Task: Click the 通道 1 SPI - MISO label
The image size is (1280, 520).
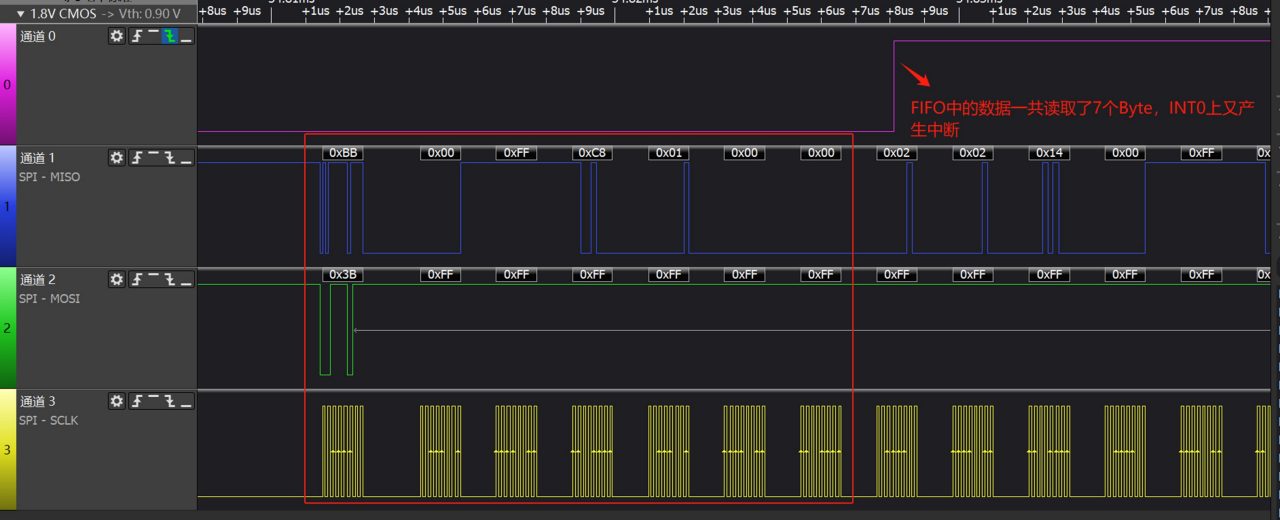Action: (50, 177)
